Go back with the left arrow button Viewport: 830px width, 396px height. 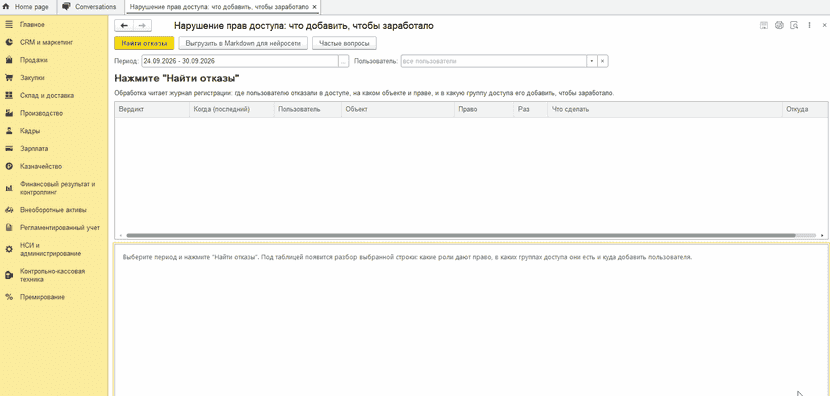point(124,25)
